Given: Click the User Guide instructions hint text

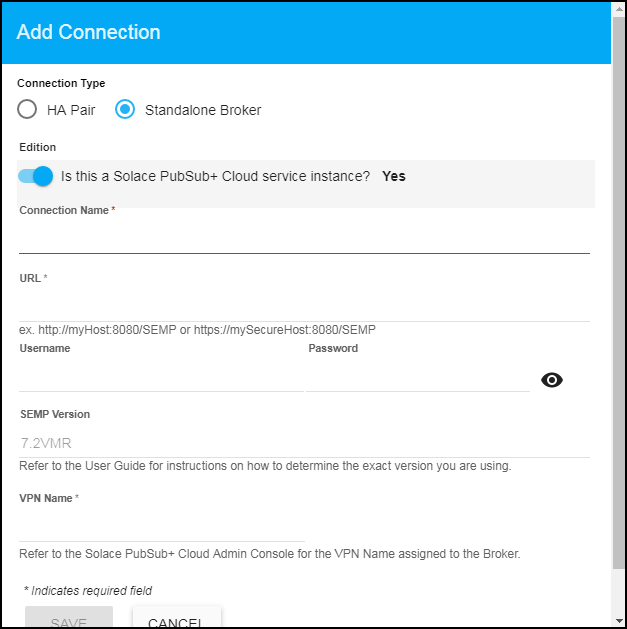Looking at the screenshot, I should [x=265, y=466].
